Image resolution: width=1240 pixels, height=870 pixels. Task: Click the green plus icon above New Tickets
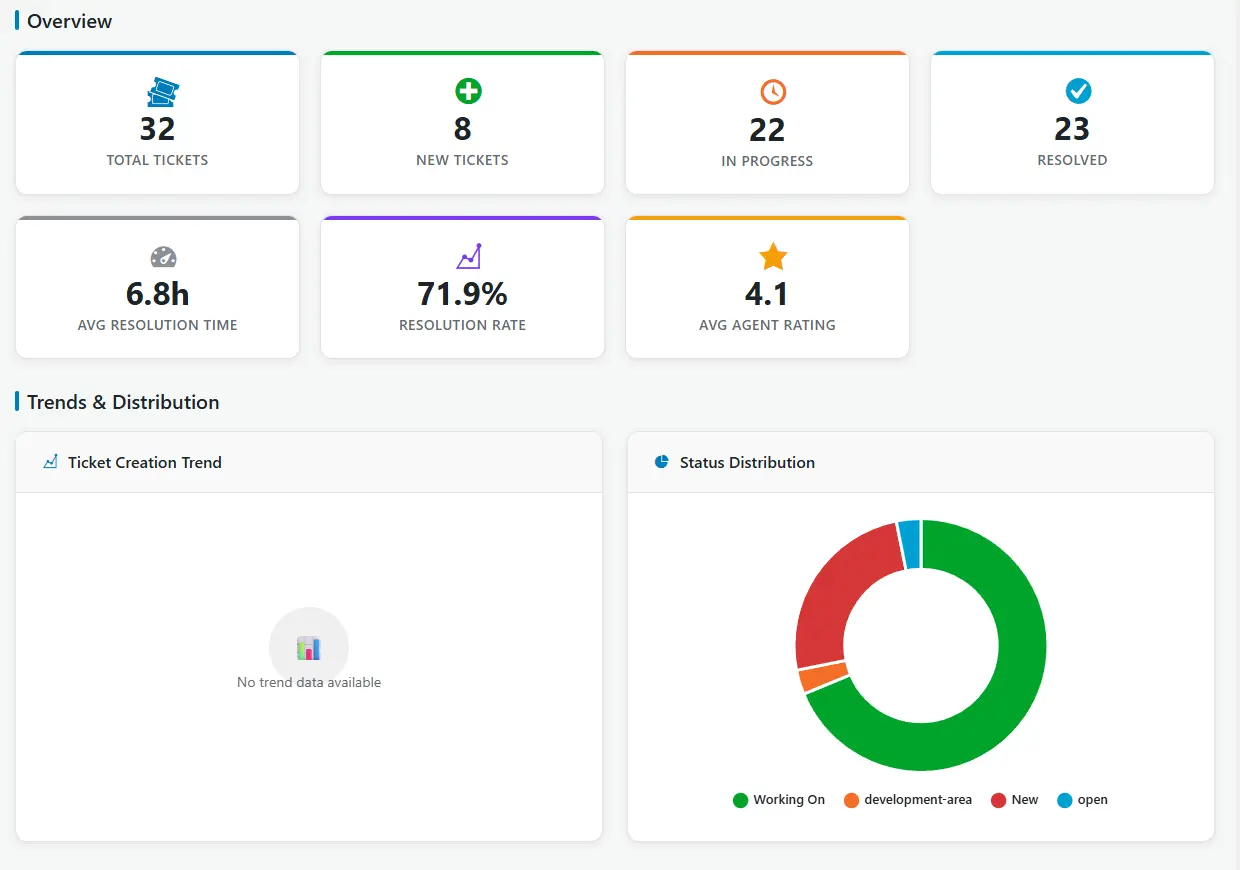click(467, 91)
